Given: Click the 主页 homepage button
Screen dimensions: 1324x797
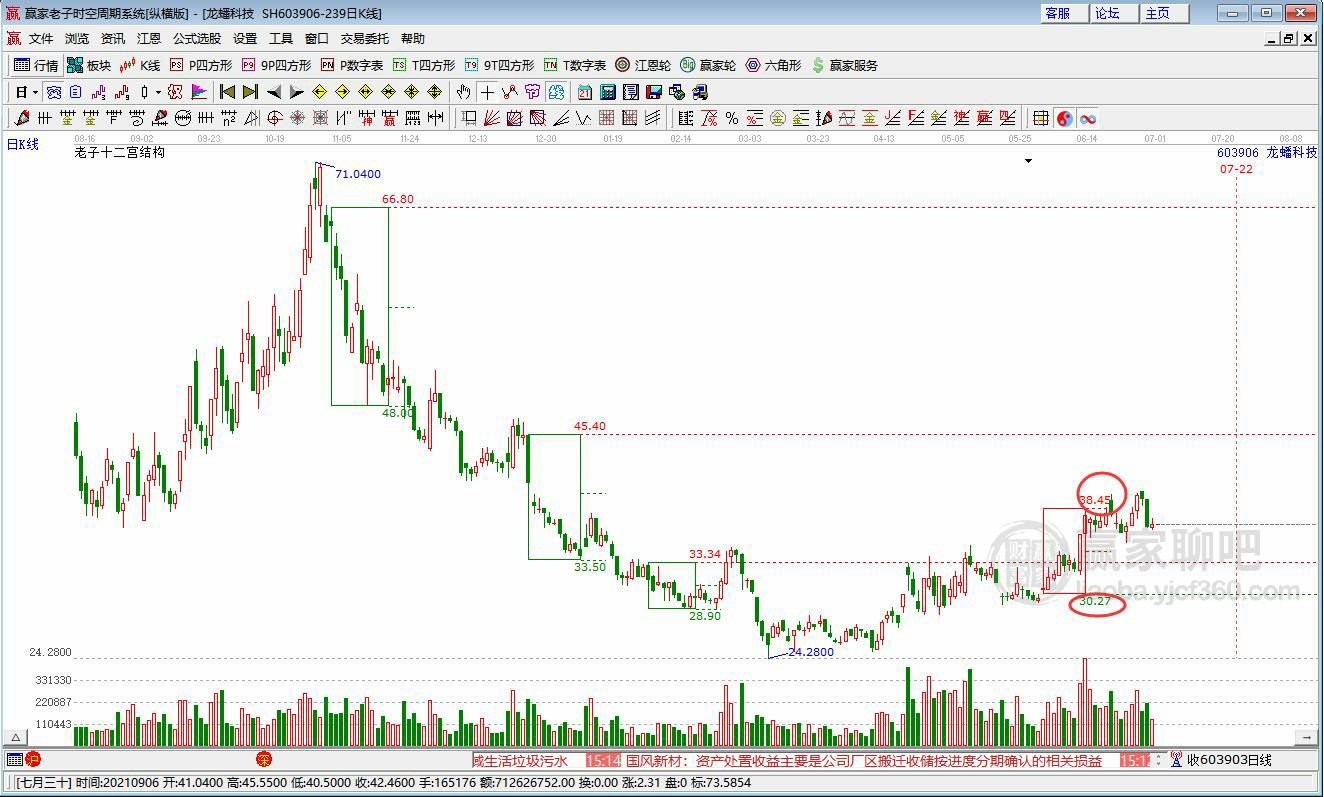Looking at the screenshot, I should 1164,13.
